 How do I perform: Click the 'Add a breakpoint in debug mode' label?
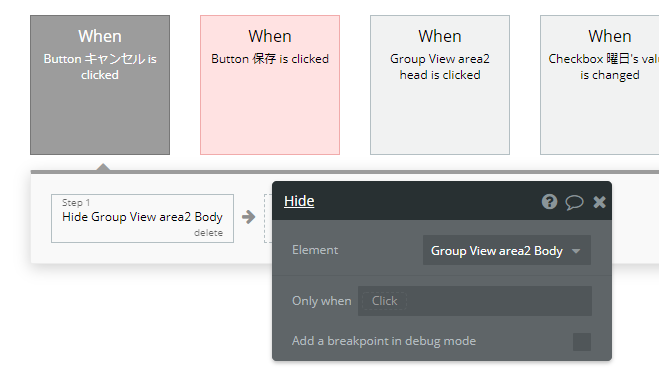384,341
